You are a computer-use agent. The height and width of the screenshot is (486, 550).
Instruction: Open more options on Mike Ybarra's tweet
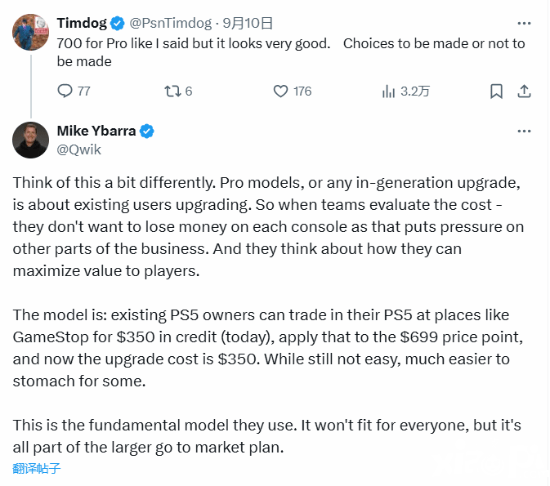pyautogui.click(x=524, y=131)
